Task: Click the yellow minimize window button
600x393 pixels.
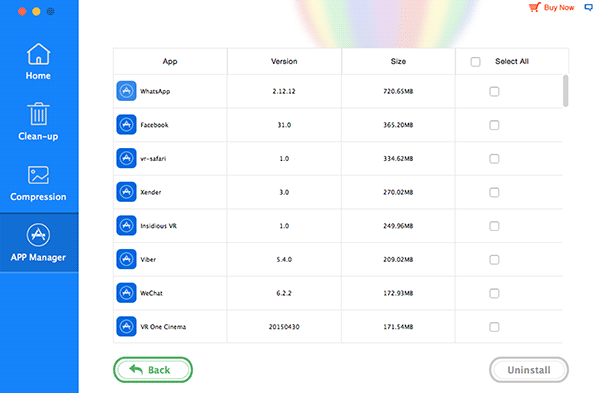Action: [36, 11]
